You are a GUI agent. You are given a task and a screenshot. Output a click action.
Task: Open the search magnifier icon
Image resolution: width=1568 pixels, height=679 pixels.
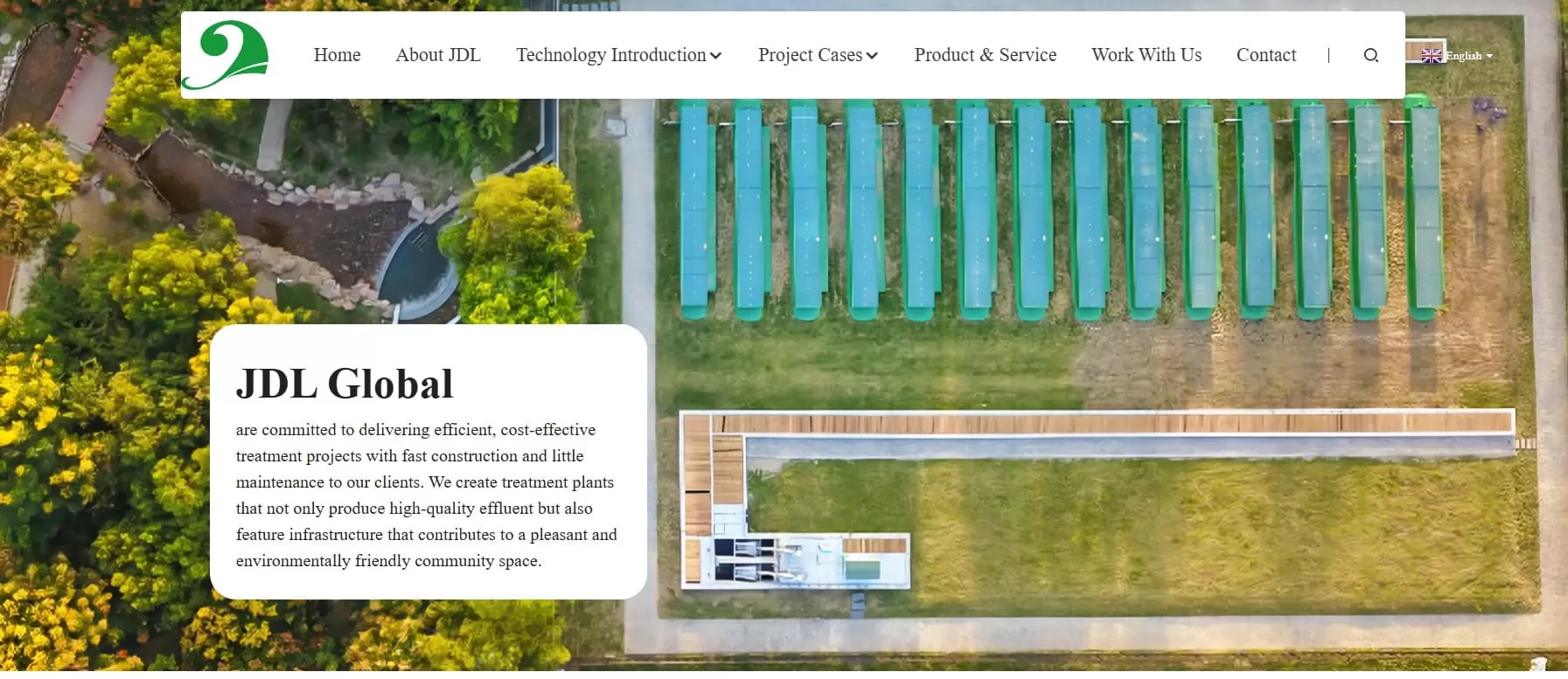pos(1371,55)
